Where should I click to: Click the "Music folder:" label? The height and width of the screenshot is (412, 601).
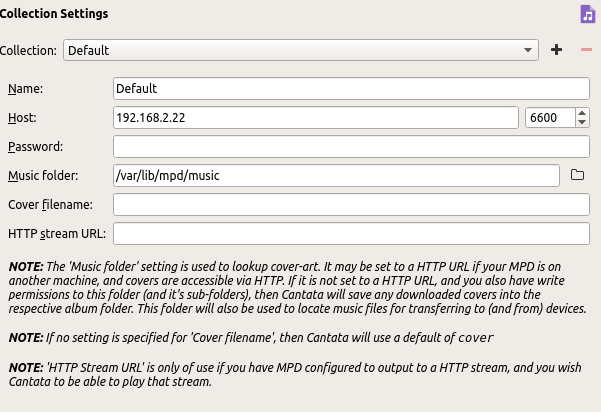pyautogui.click(x=44, y=176)
